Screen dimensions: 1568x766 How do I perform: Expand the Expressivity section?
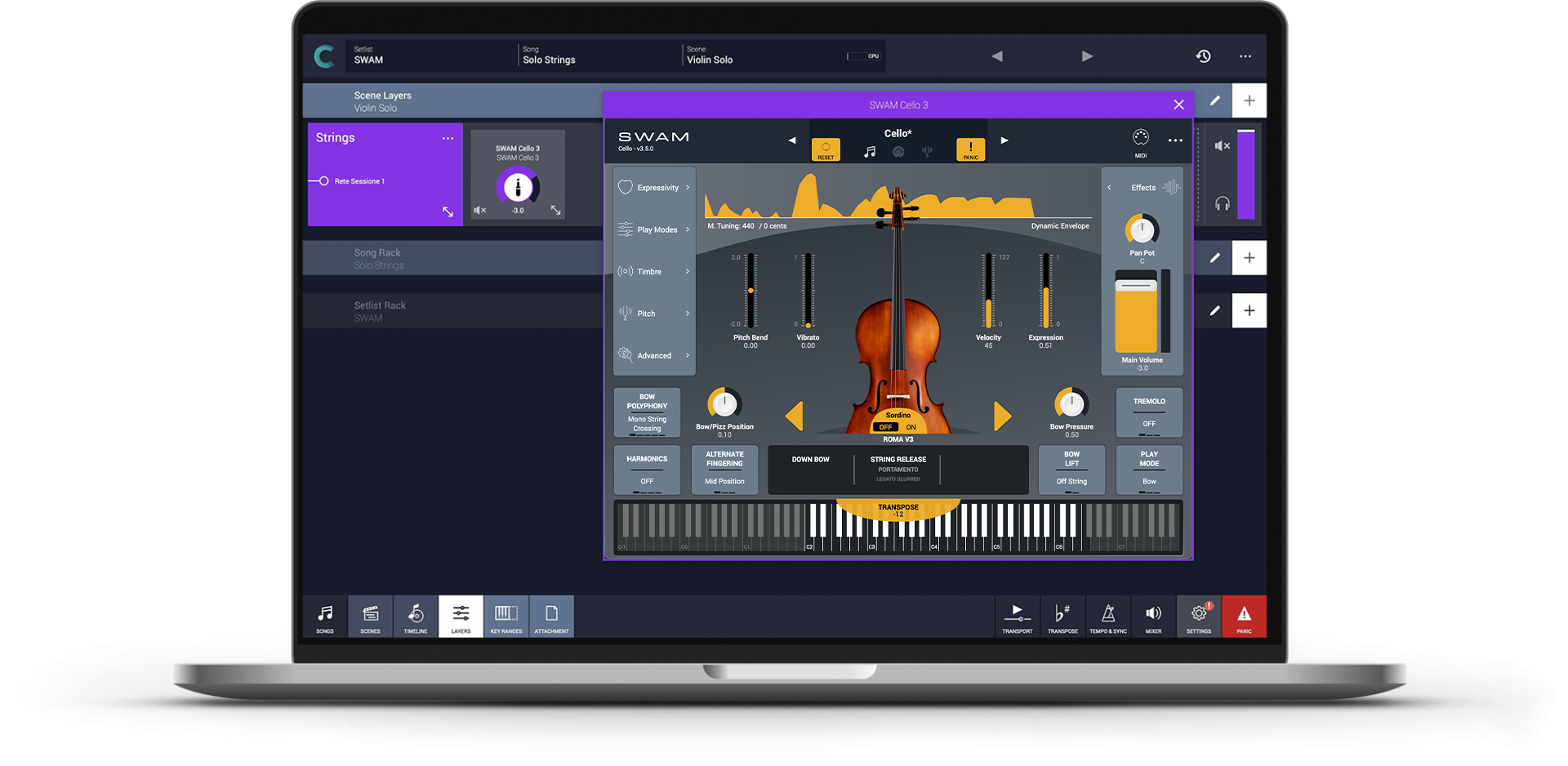[x=655, y=188]
